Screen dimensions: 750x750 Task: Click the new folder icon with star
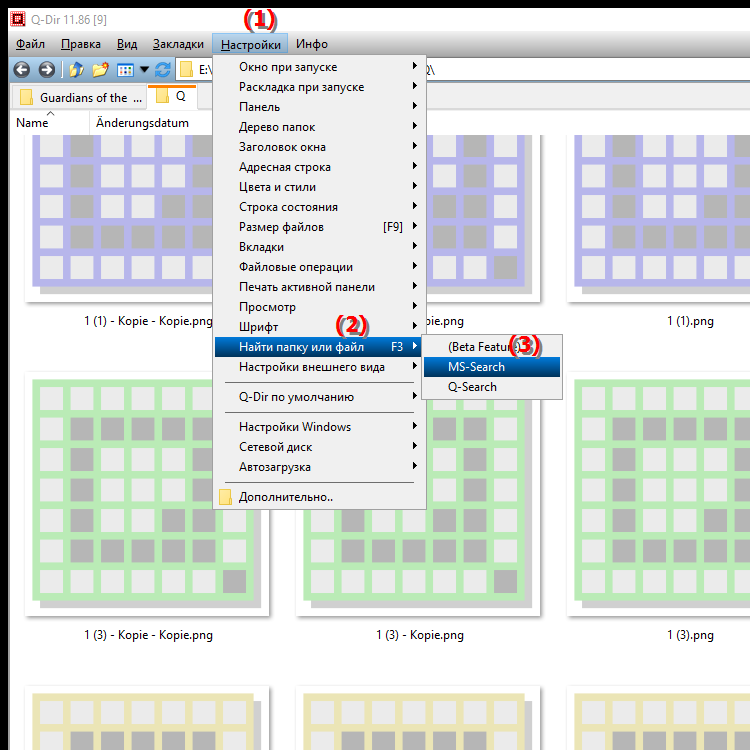[x=100, y=70]
